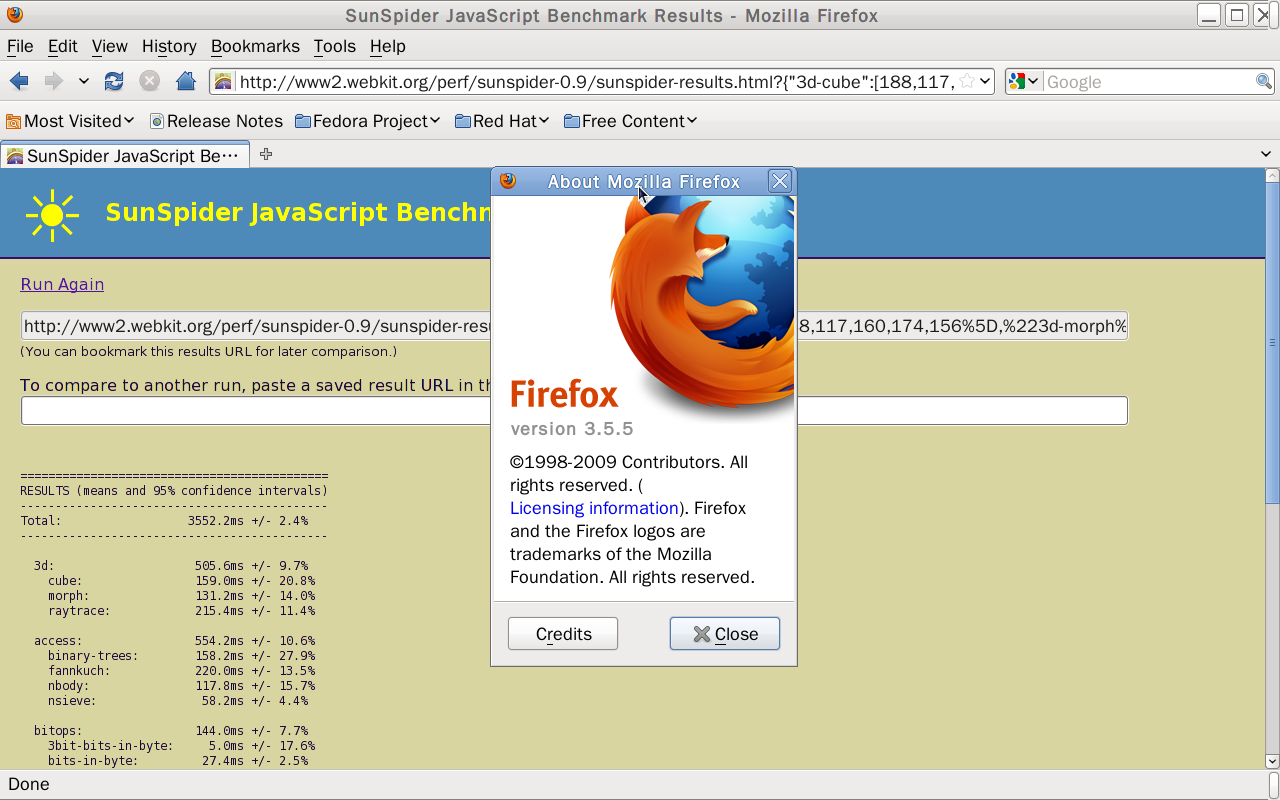
Task: Click the 'nbody:' result row
Action: [x=181, y=685]
